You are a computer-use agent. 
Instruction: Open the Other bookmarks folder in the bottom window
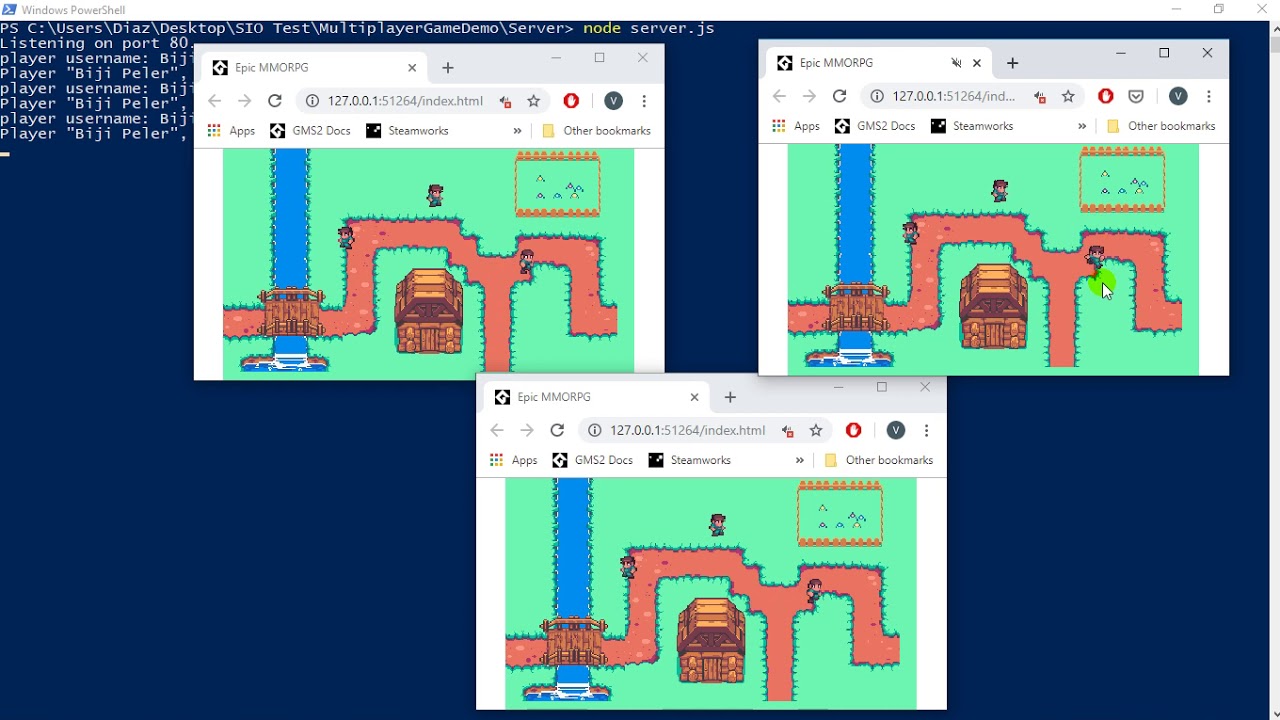(x=878, y=460)
